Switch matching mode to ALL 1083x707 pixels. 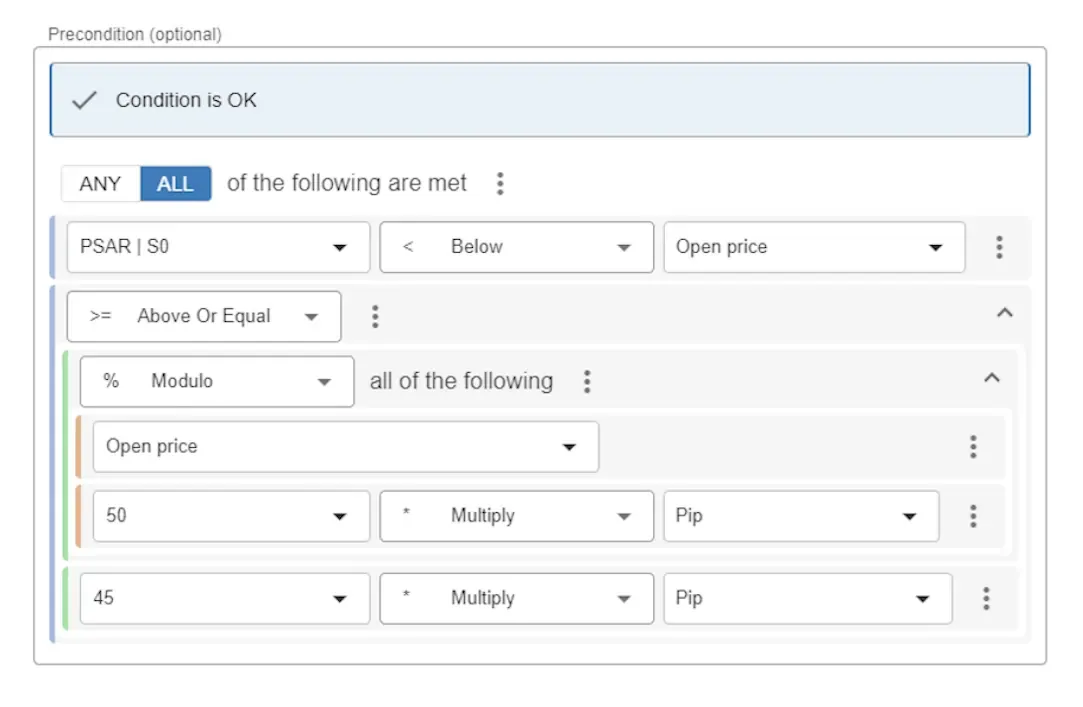(175, 184)
